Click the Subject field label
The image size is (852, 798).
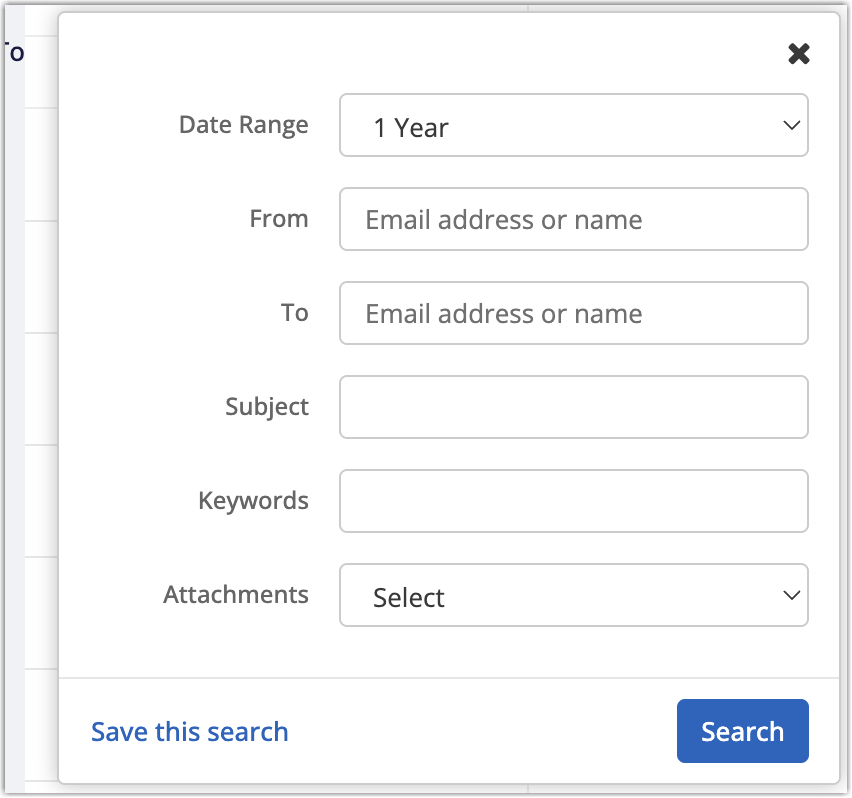(267, 407)
